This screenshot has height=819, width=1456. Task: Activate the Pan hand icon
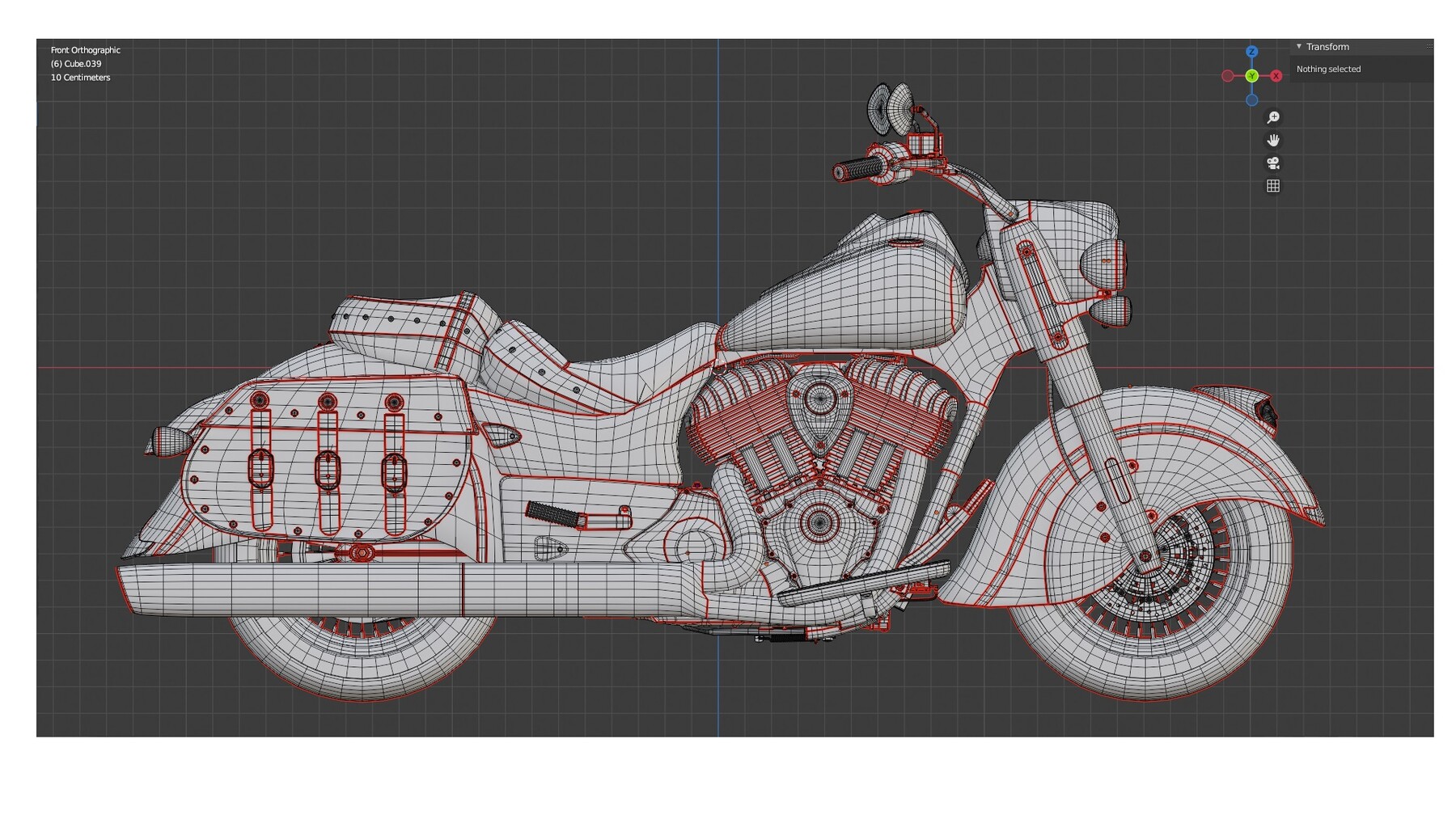click(1273, 141)
